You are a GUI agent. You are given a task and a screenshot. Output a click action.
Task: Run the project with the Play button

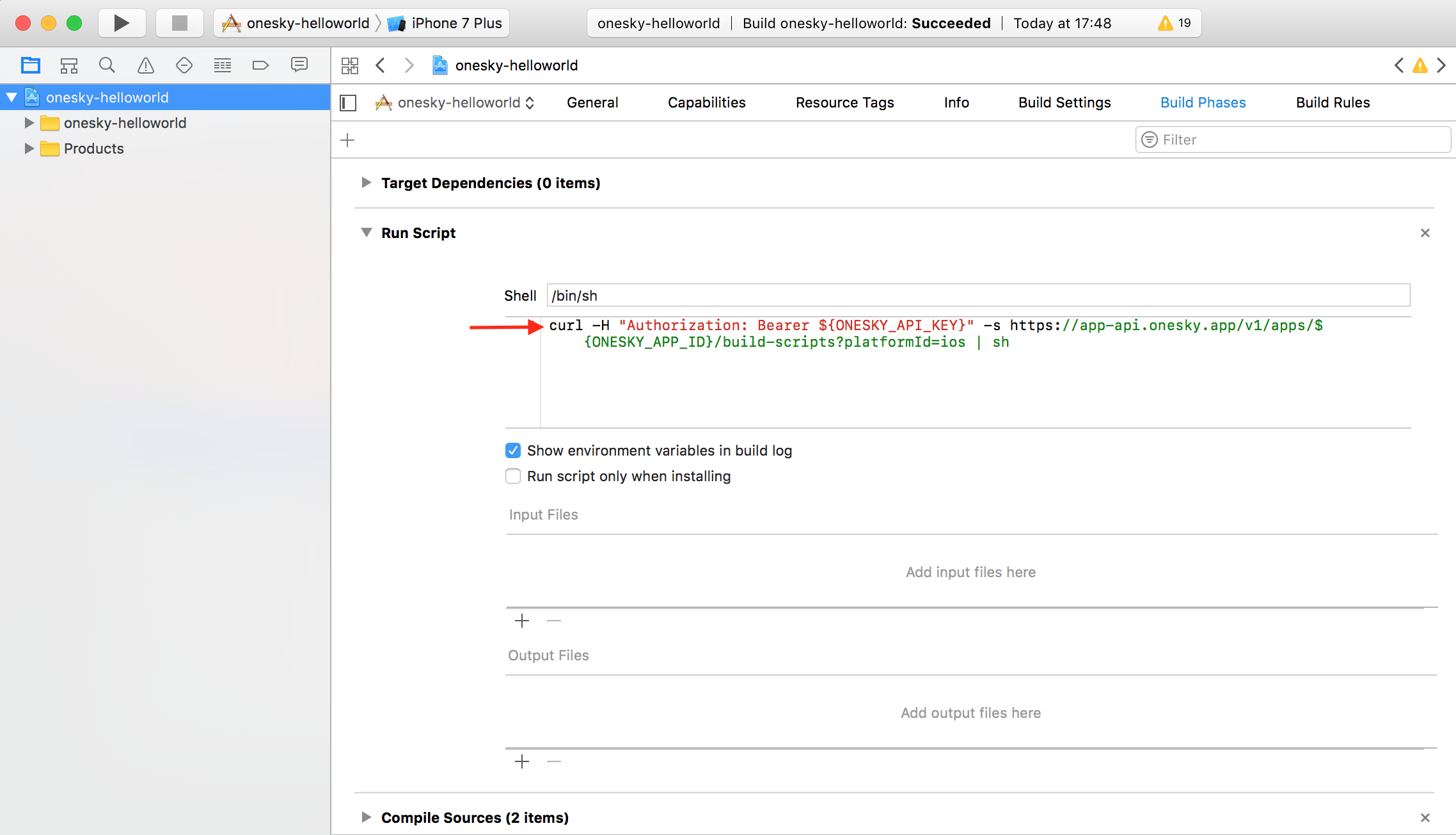pyautogui.click(x=122, y=23)
